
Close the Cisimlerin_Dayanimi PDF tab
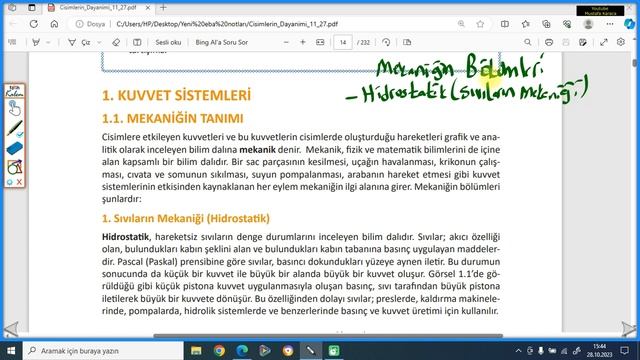[148, 8]
